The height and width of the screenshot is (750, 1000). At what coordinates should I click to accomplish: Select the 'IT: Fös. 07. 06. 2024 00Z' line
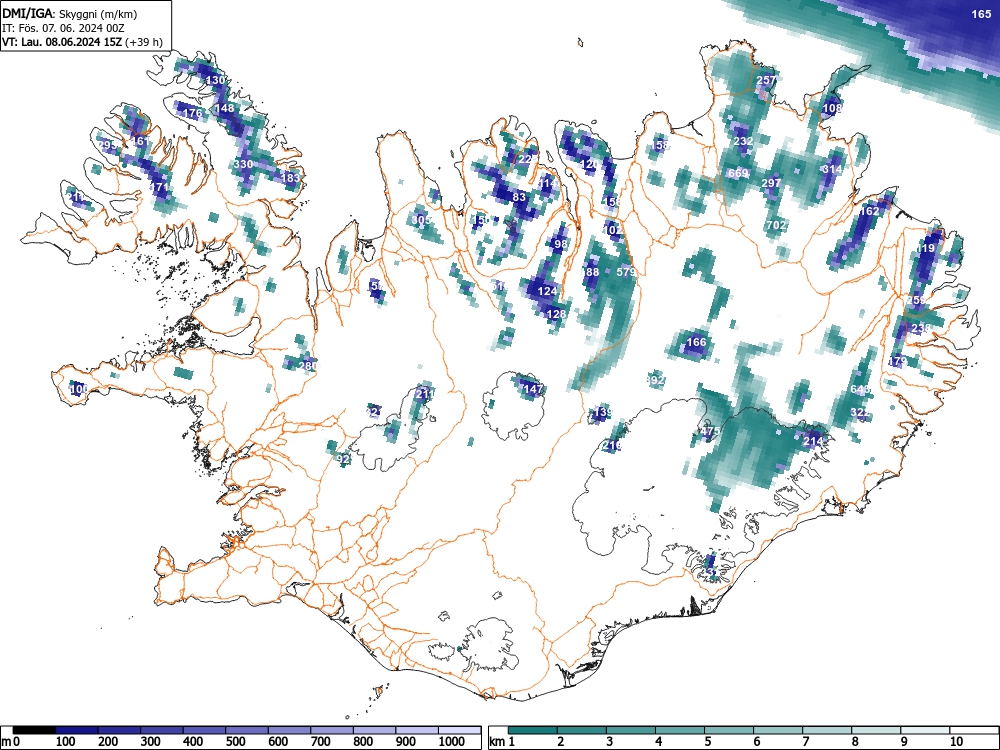point(63,28)
